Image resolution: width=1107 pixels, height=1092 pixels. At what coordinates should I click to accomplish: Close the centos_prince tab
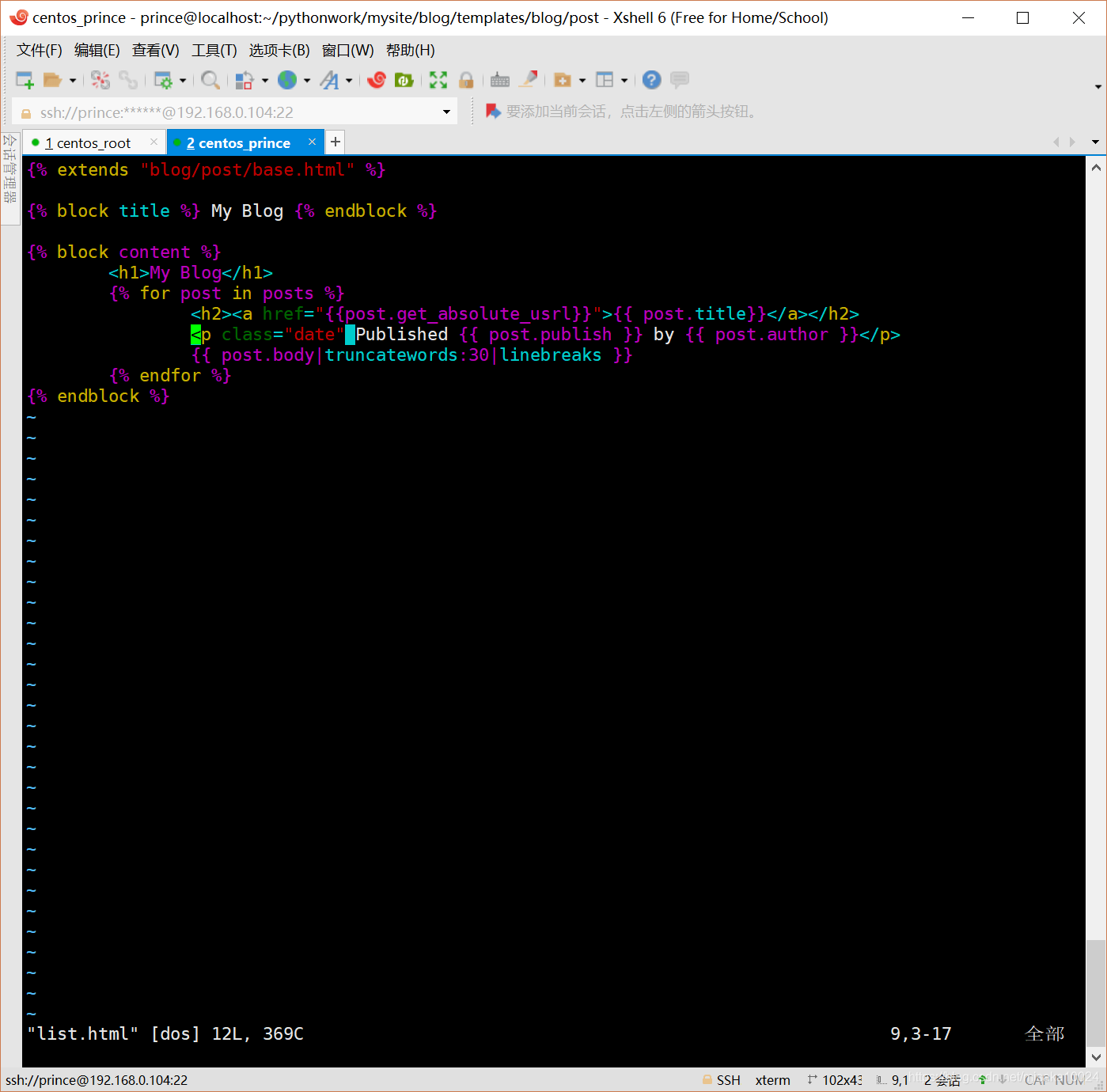click(x=312, y=142)
